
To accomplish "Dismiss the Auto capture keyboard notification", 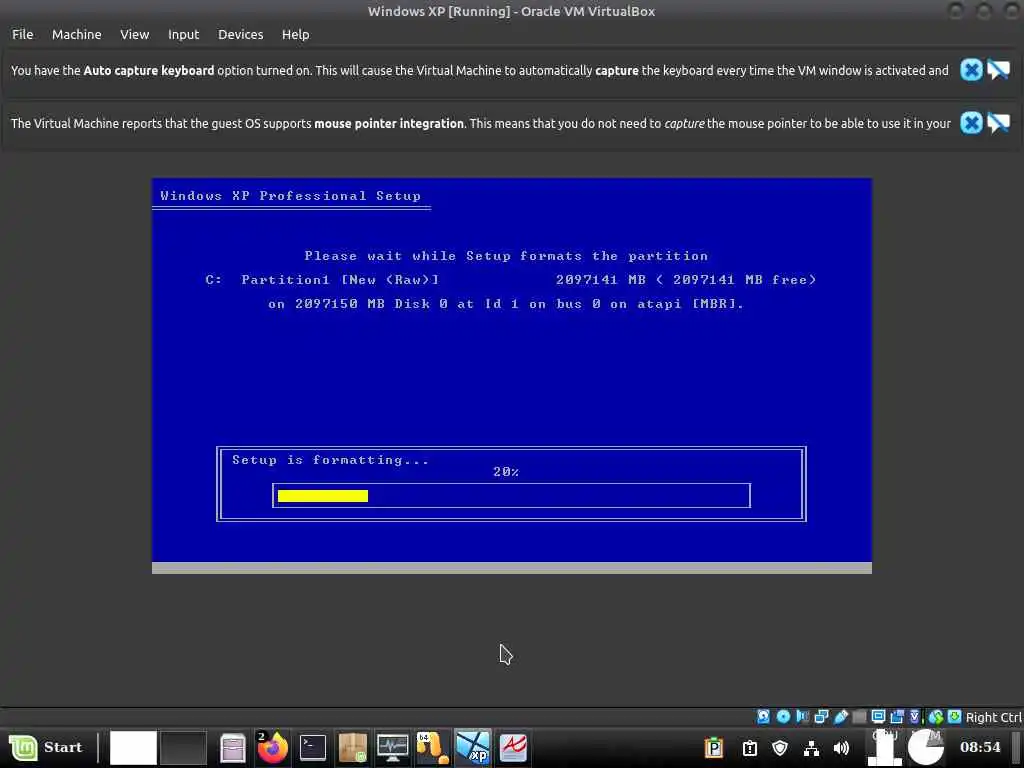I will click(x=971, y=70).
